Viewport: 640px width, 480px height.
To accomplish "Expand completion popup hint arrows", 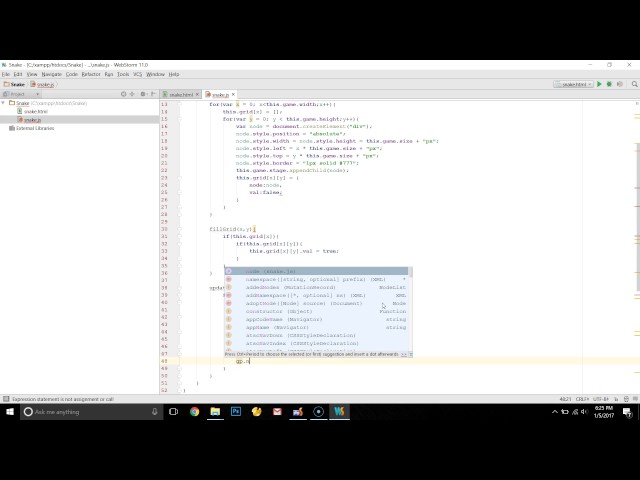I will (x=404, y=354).
